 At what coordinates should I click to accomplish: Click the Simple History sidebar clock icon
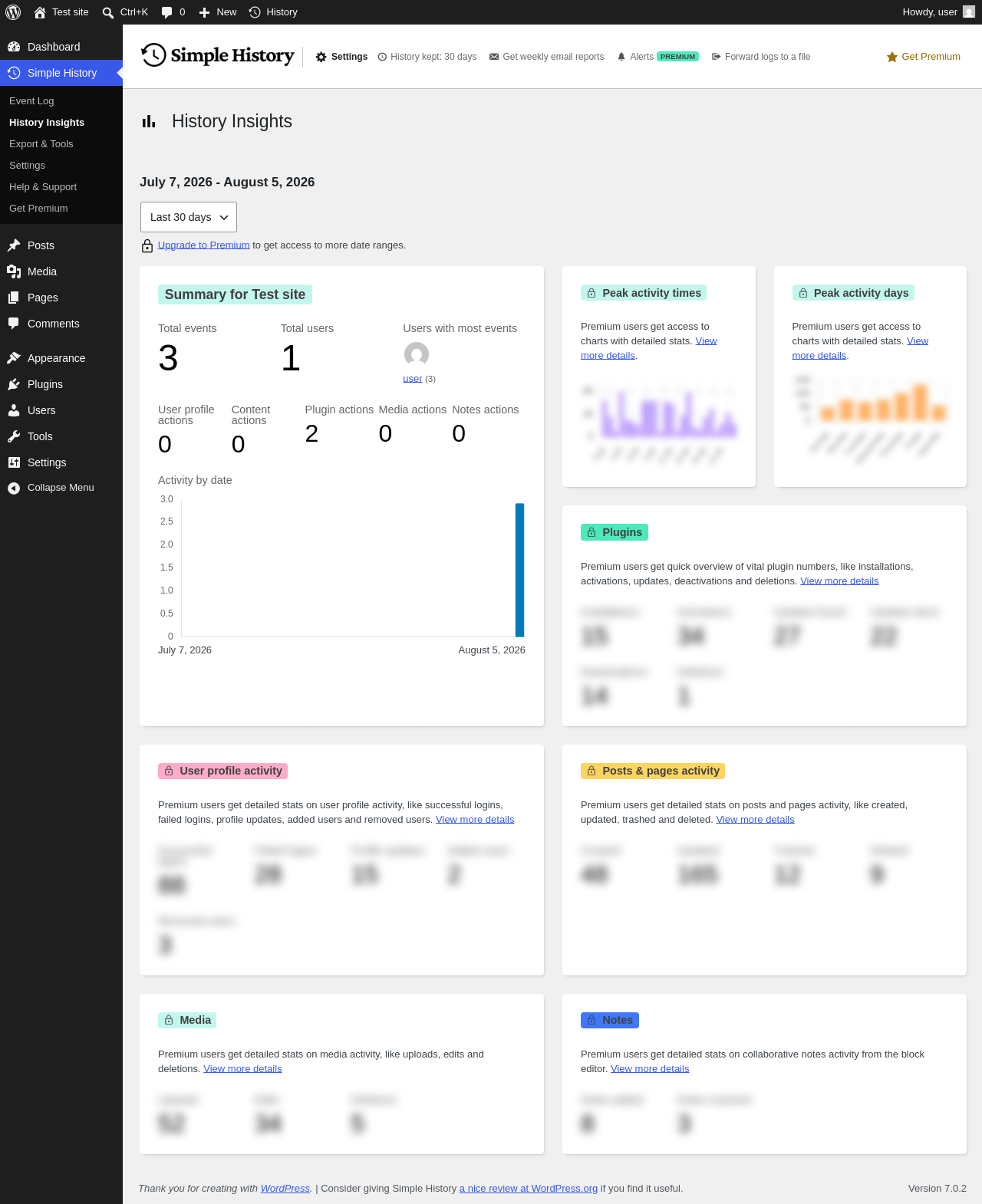pyautogui.click(x=14, y=73)
